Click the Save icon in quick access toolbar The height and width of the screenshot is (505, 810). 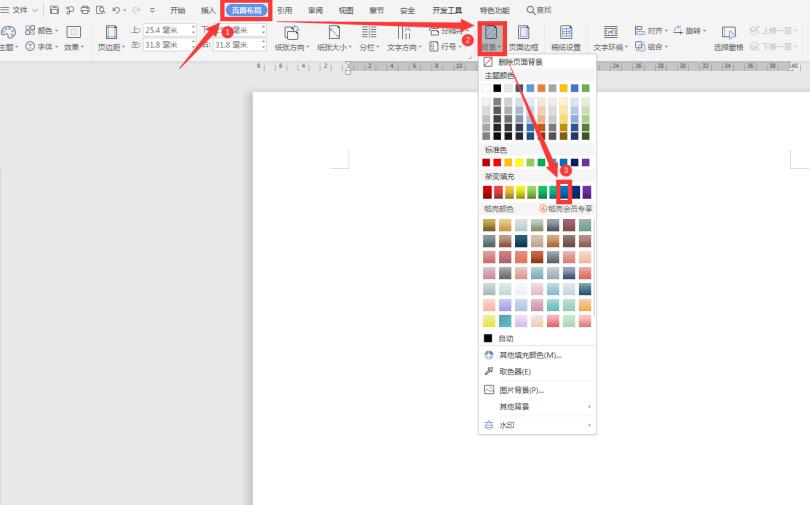(x=54, y=10)
